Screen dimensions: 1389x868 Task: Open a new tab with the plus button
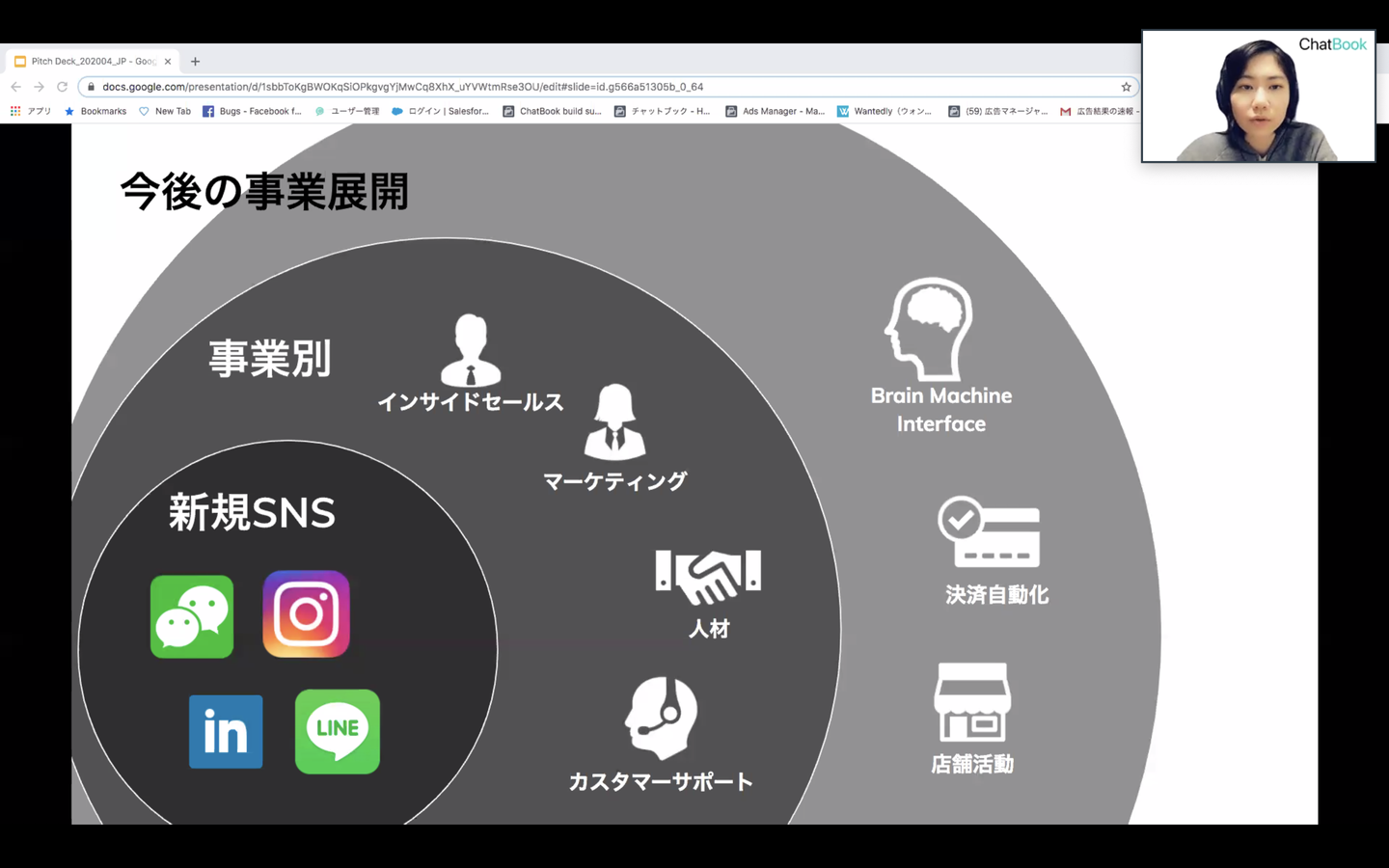point(195,61)
